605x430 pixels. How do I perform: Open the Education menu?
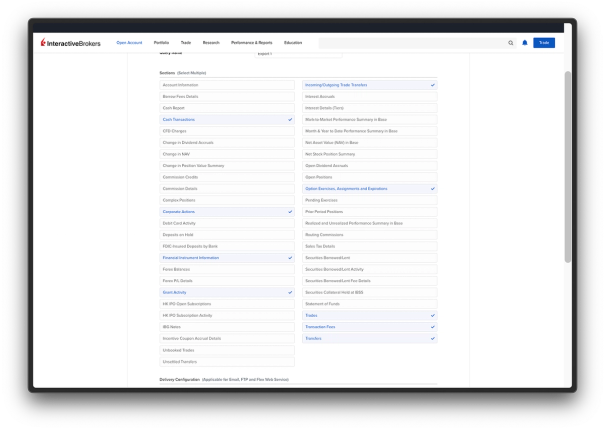(293, 43)
